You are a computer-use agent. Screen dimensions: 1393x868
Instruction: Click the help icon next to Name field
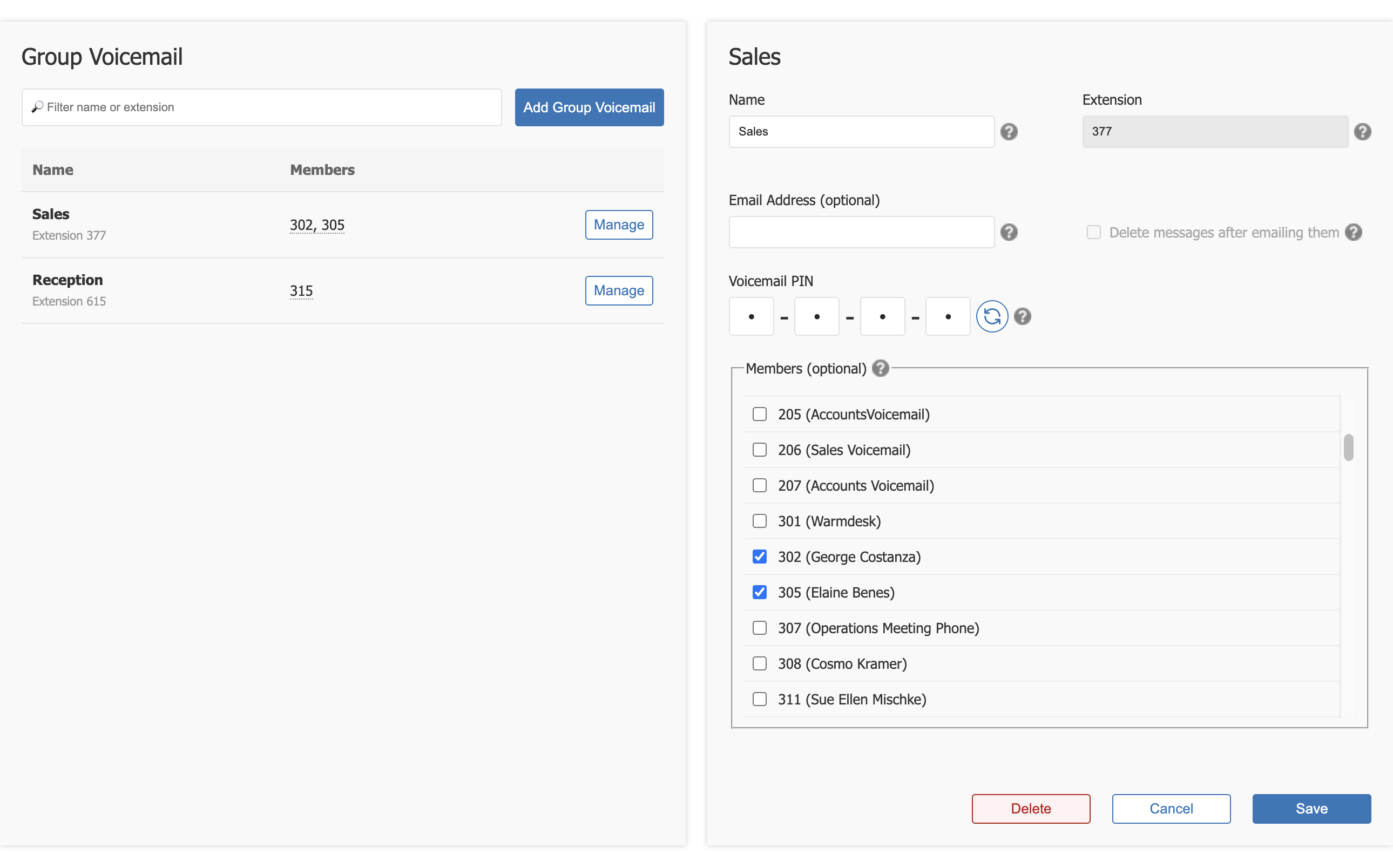click(1009, 132)
